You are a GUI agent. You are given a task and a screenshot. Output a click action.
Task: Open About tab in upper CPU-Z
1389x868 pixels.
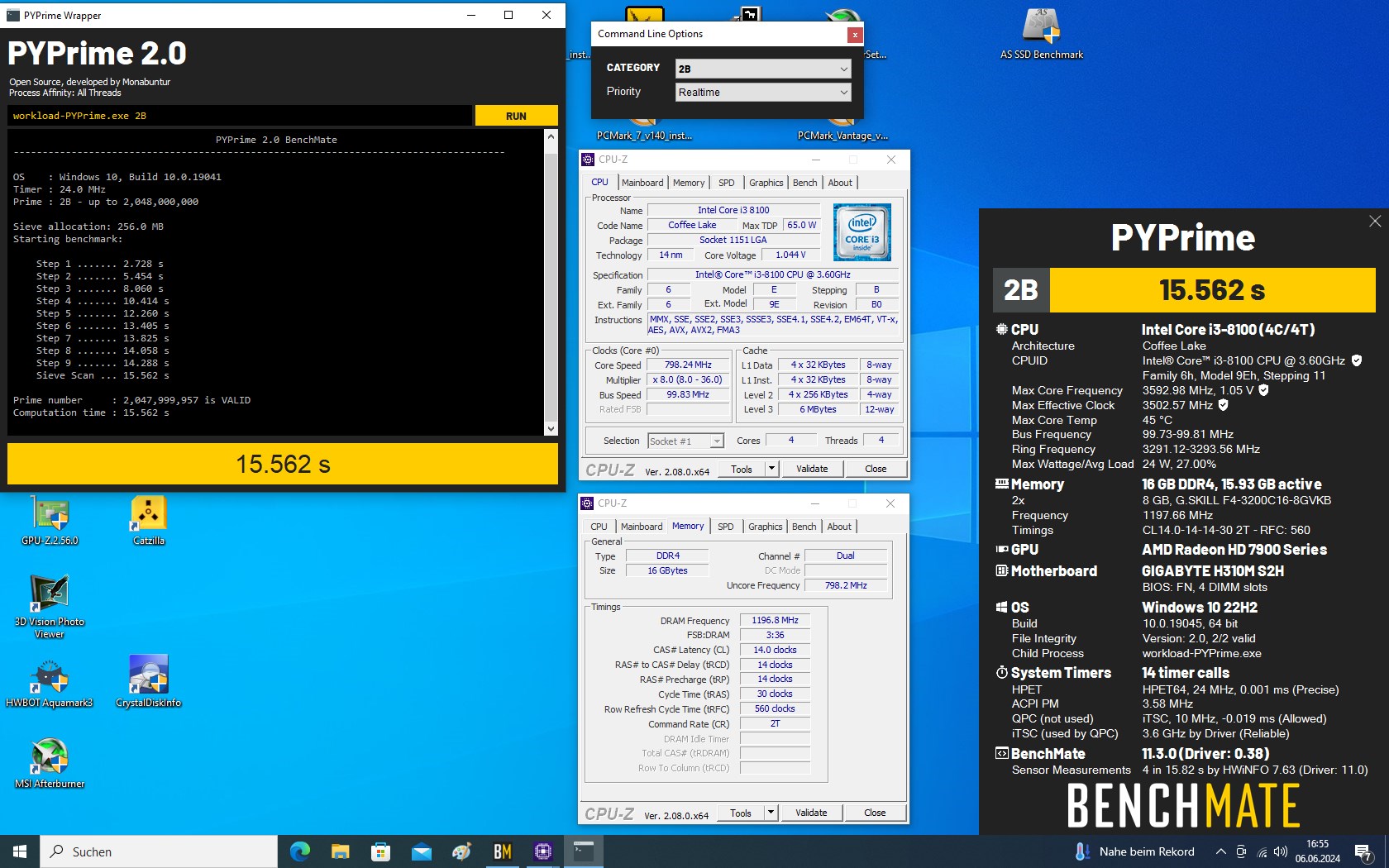840,183
